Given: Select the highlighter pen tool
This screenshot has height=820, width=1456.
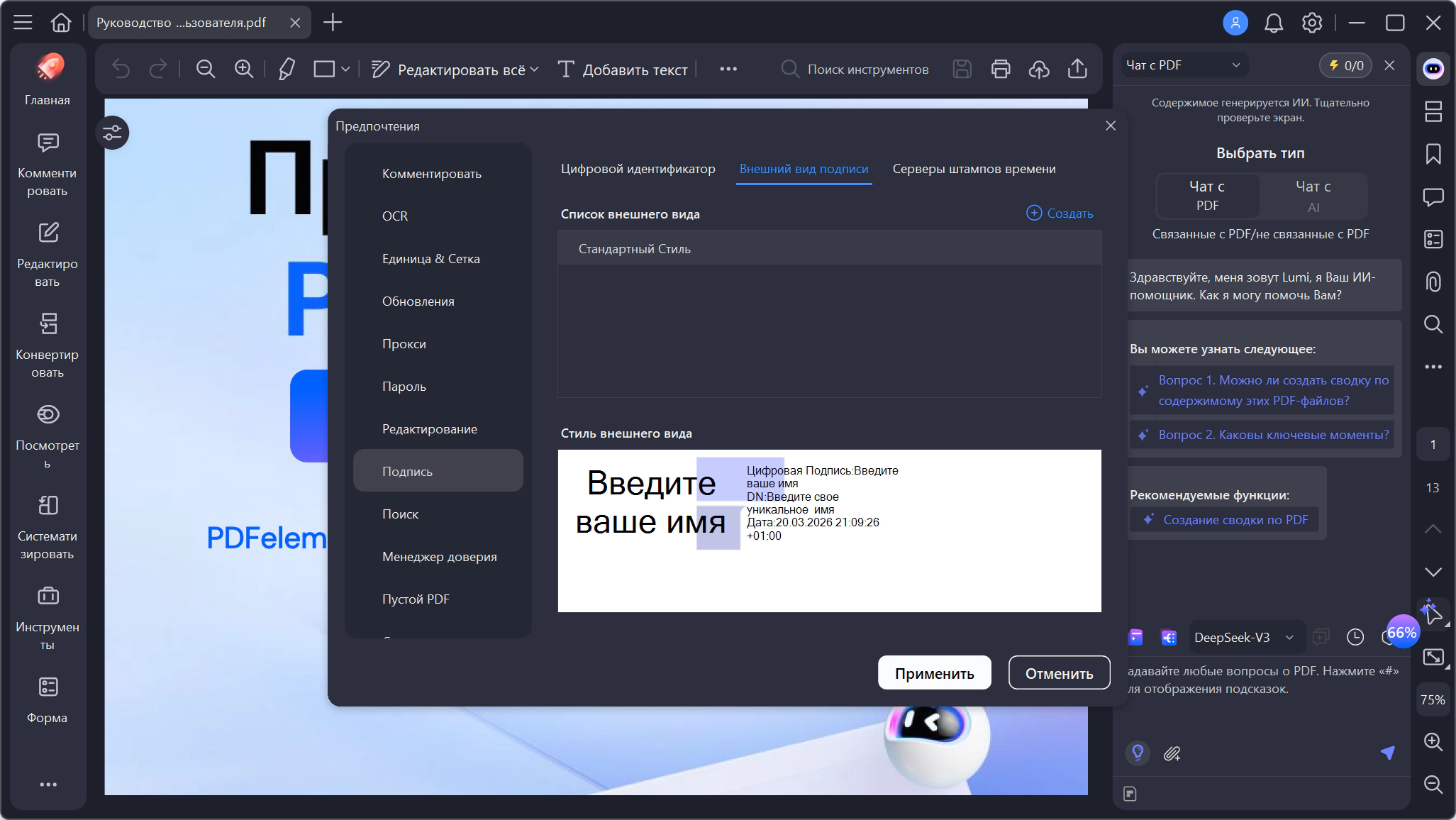Looking at the screenshot, I should point(287,69).
